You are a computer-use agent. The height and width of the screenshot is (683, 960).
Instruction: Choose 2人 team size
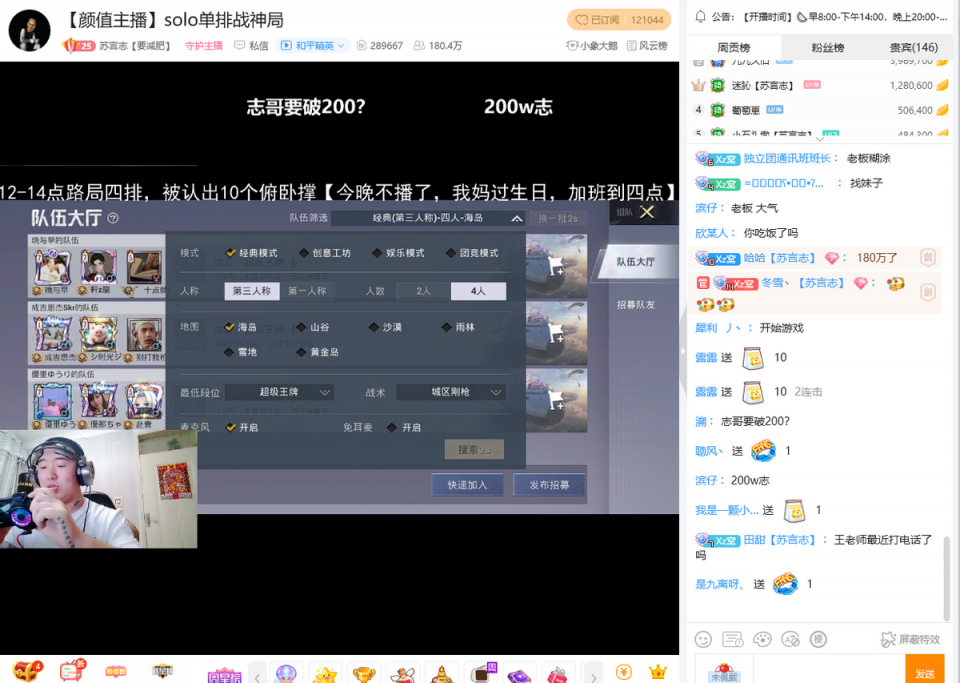tap(423, 291)
